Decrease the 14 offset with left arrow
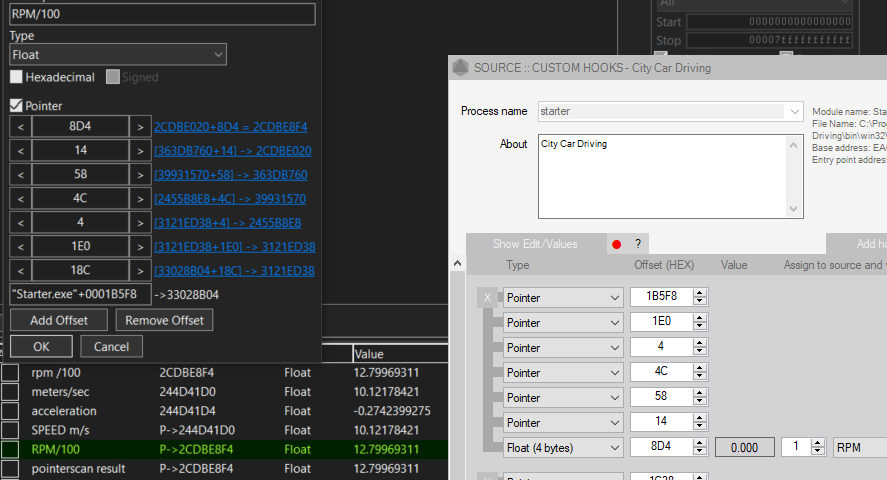887x480 pixels. (x=20, y=150)
